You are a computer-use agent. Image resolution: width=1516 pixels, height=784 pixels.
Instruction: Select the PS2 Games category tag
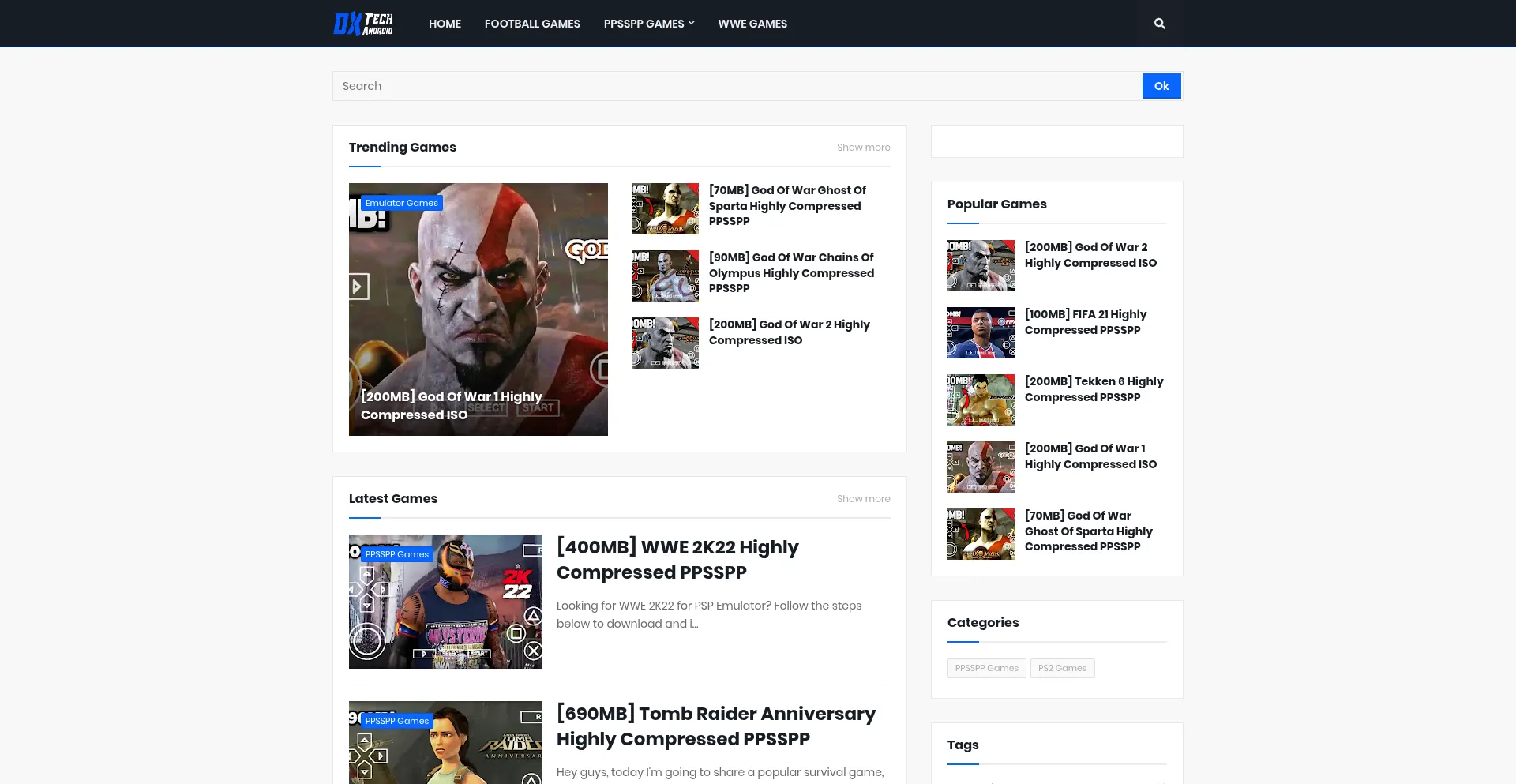coord(1062,668)
